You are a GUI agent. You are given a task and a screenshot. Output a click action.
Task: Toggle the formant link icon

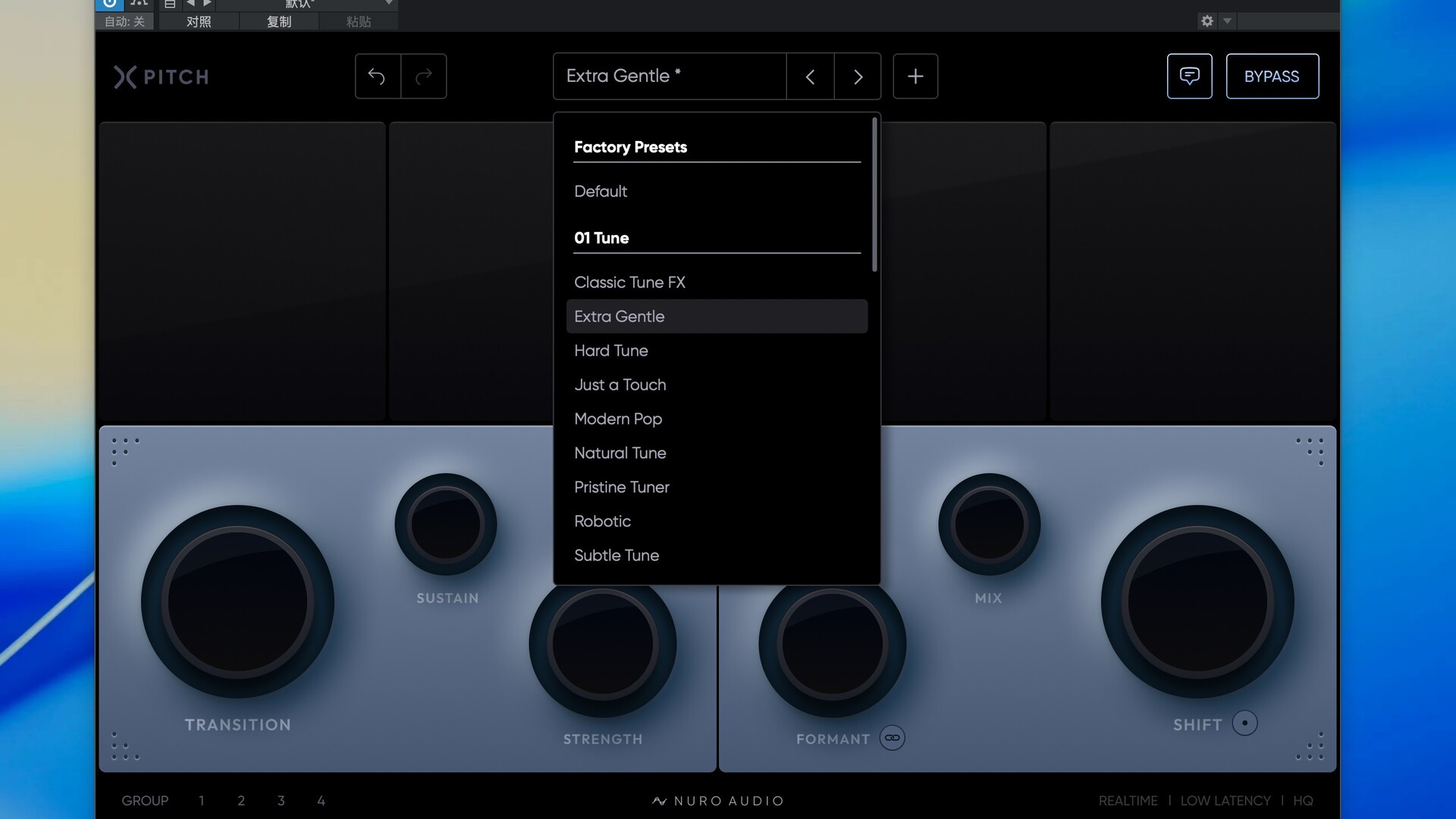[x=892, y=738]
